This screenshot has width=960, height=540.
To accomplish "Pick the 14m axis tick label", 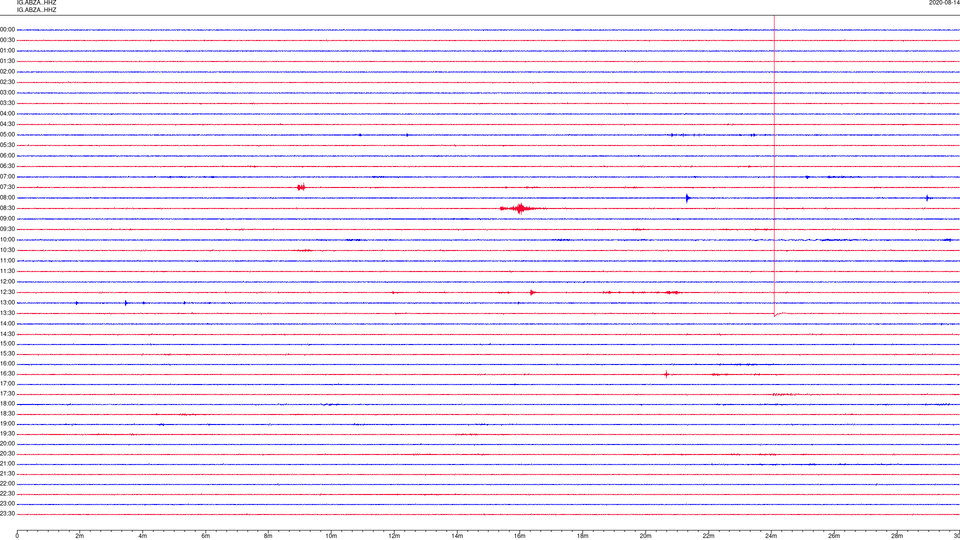I will 457,536.
